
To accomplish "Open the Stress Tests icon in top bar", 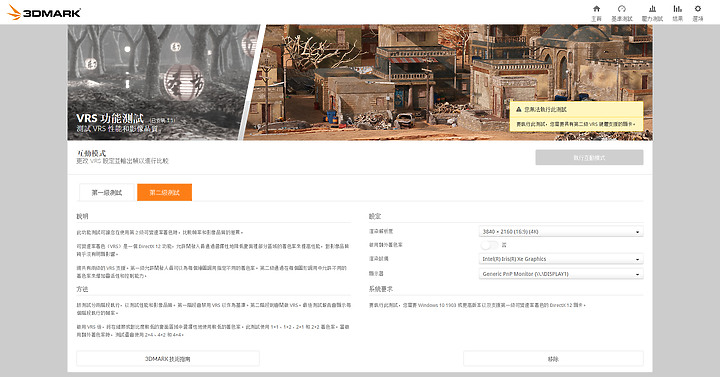I will [652, 9].
